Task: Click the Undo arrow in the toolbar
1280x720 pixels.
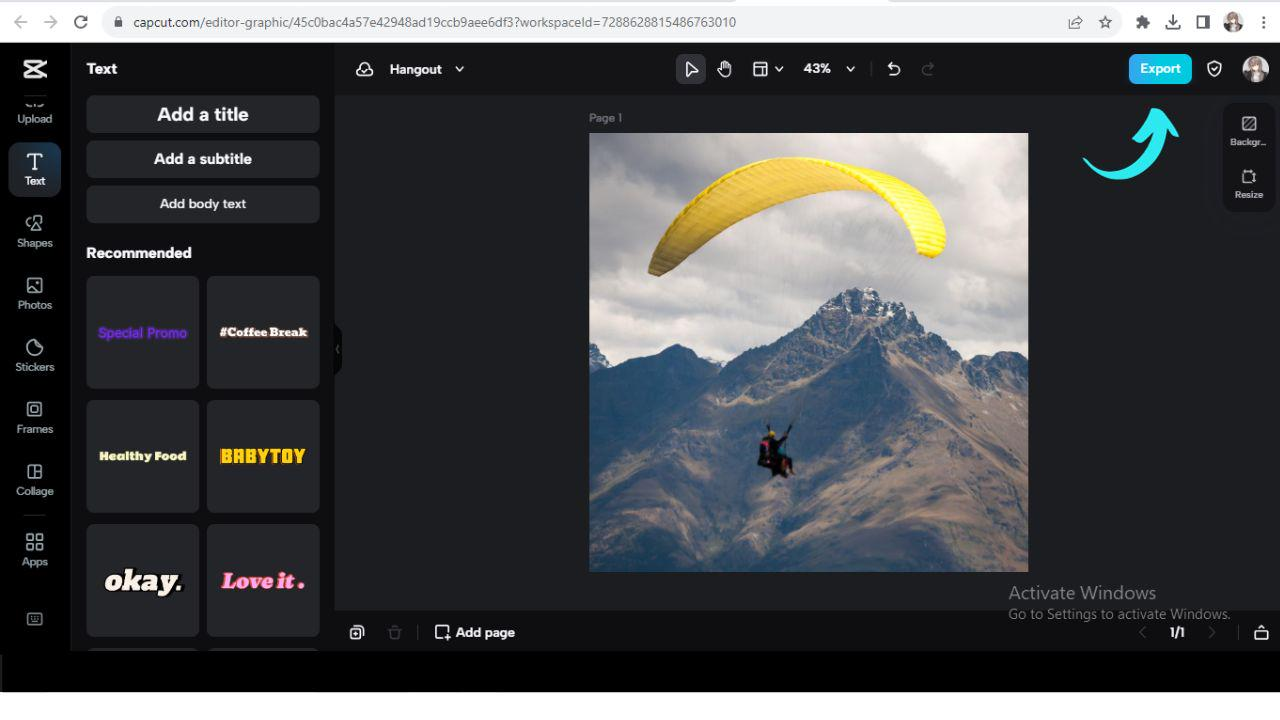Action: tap(893, 68)
